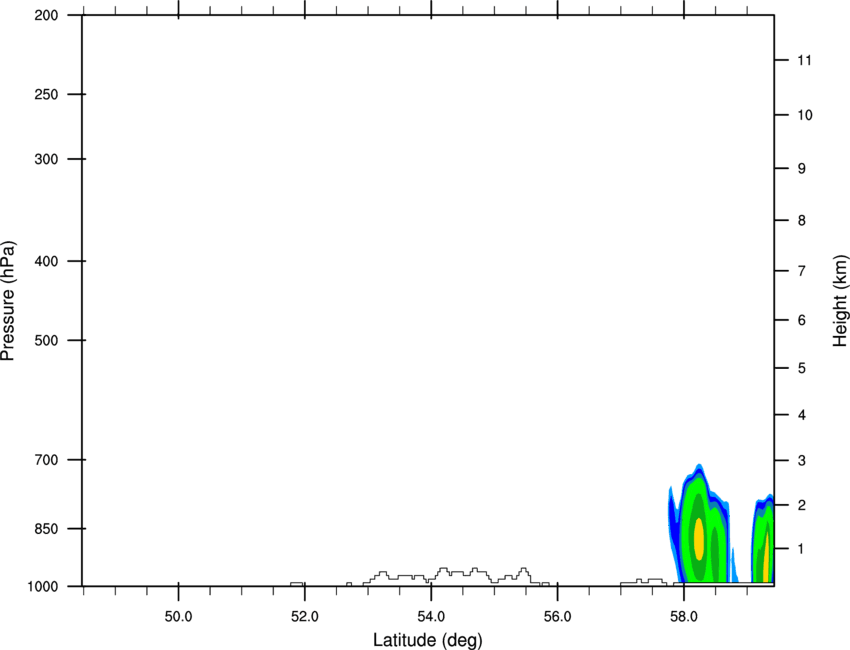Click the 56.0 latitude label

[x=557, y=617]
